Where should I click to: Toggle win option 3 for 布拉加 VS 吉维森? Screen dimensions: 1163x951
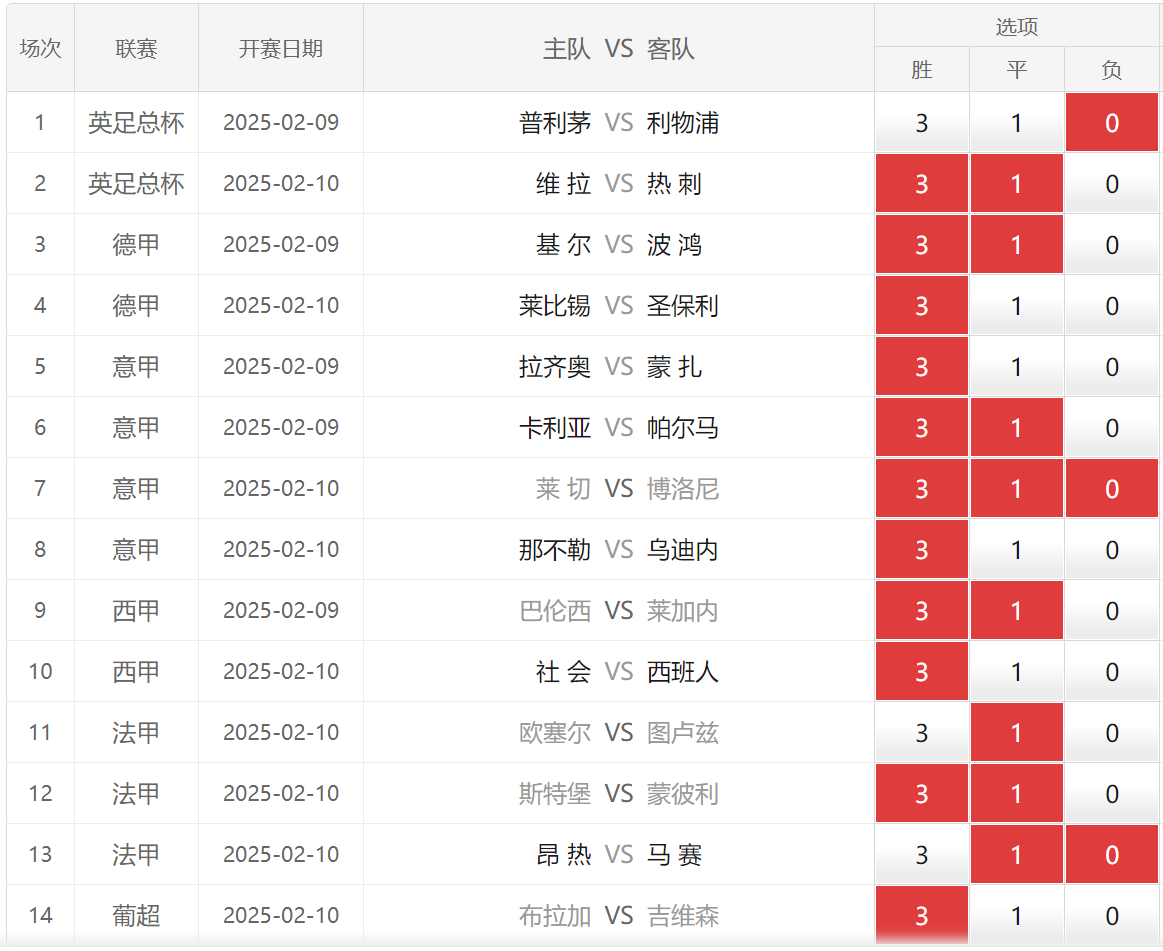(x=921, y=915)
